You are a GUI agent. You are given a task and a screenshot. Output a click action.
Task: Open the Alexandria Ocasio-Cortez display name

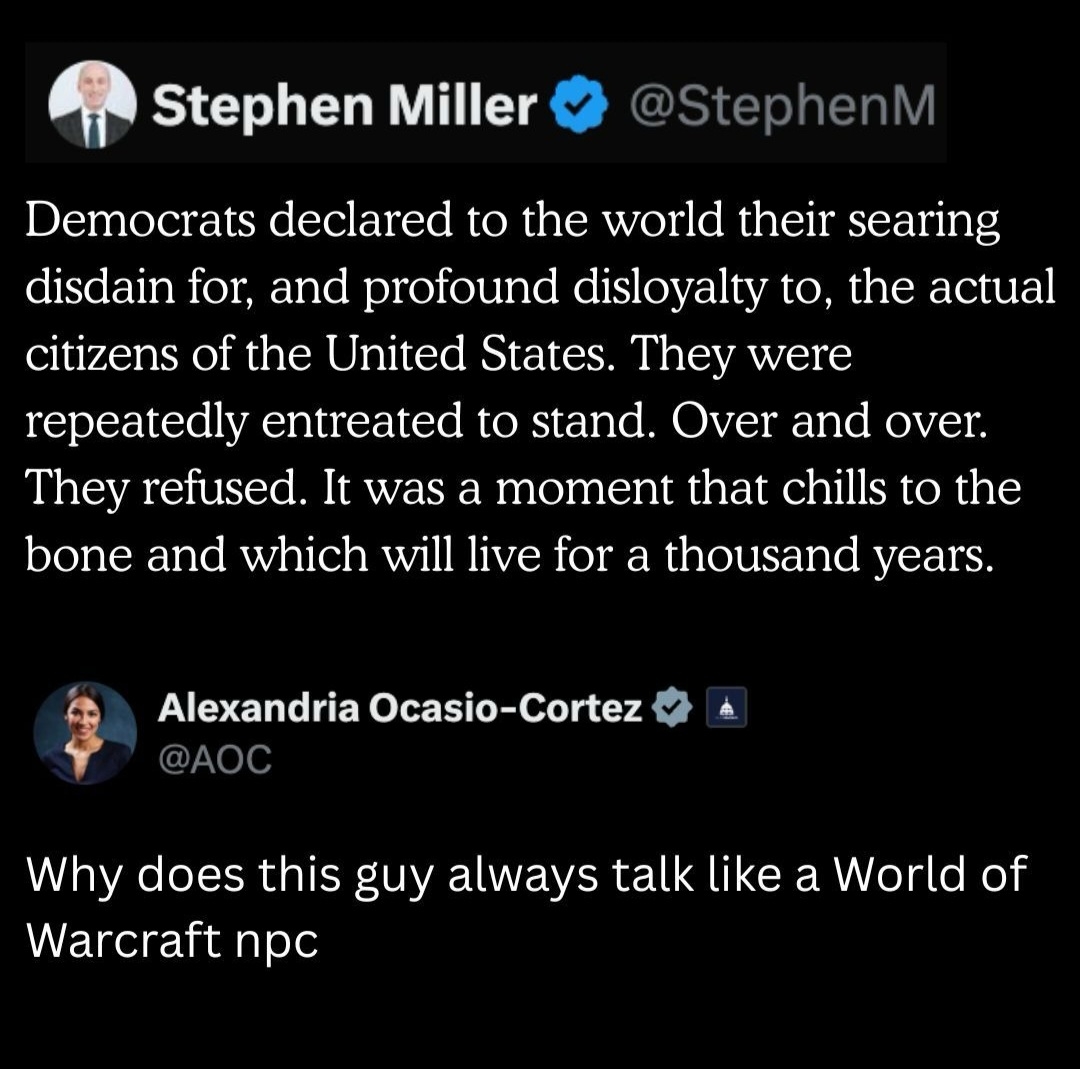[x=399, y=709]
